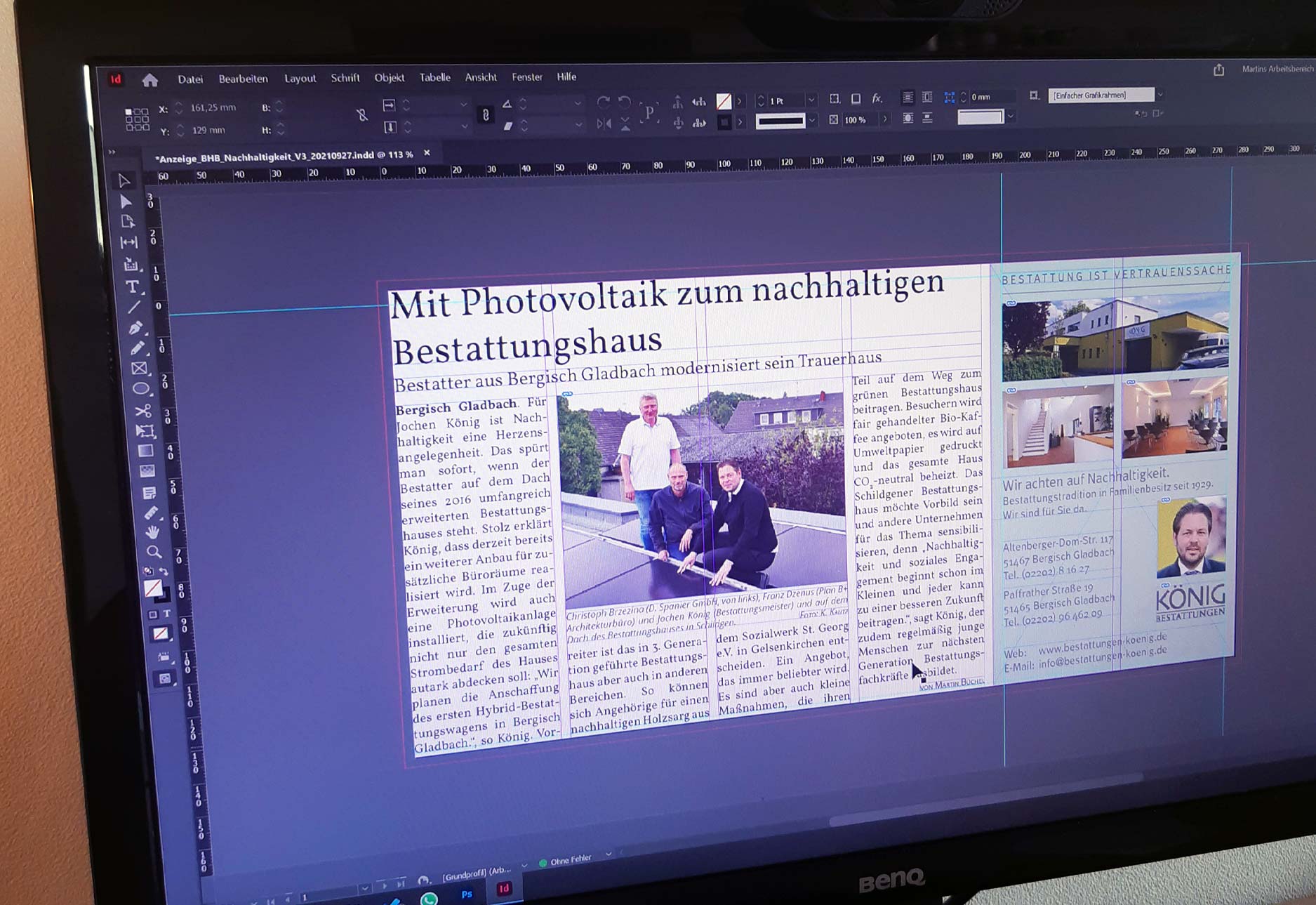Expand the stroke color swatch arrow
1316x905 pixels.
pos(740,122)
